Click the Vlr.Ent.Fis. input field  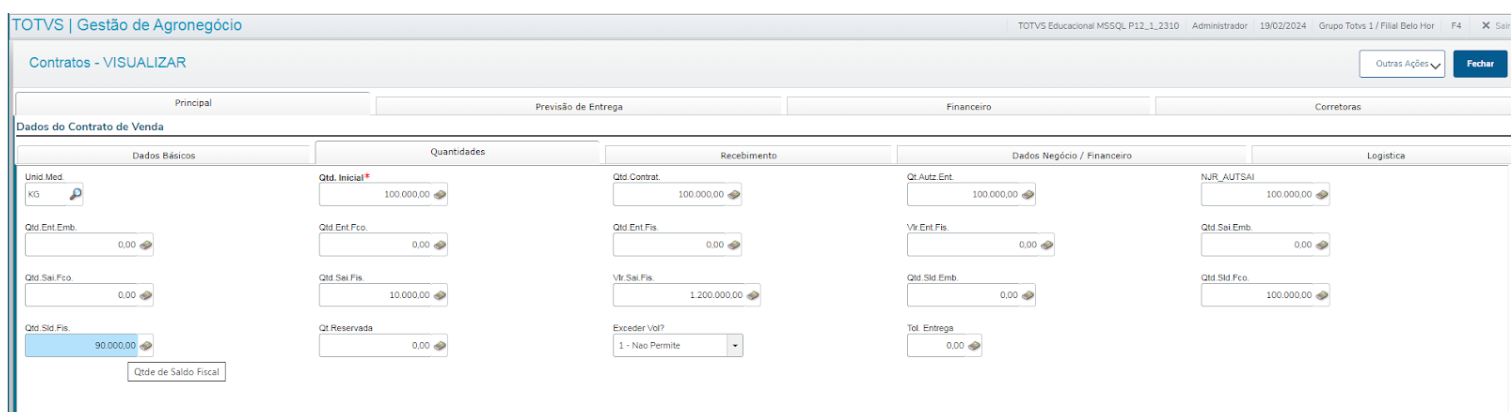[x=973, y=245]
